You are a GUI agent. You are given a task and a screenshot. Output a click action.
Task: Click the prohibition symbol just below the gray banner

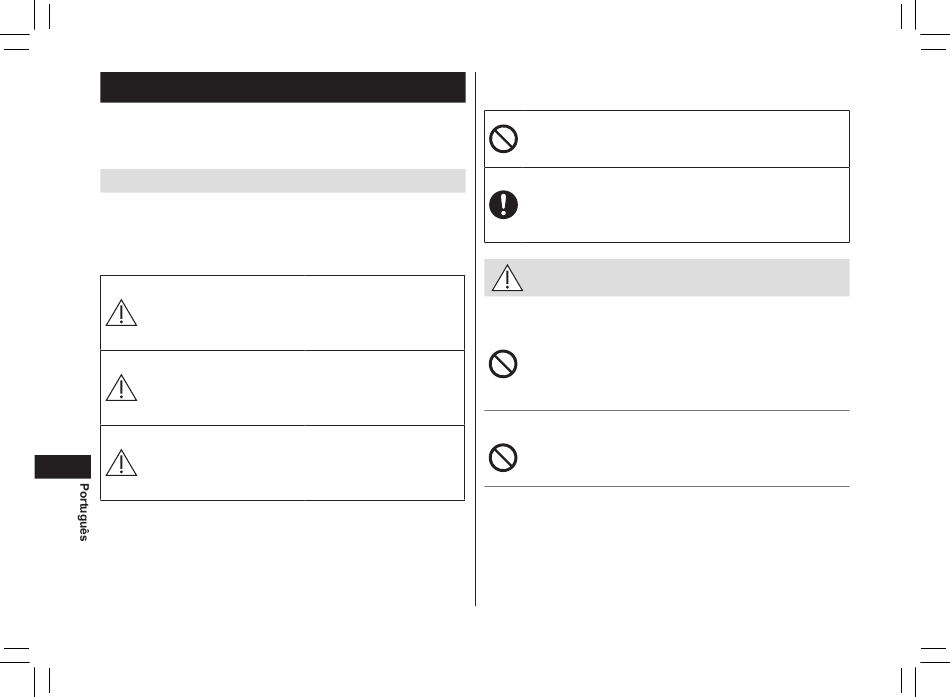pyautogui.click(x=503, y=364)
